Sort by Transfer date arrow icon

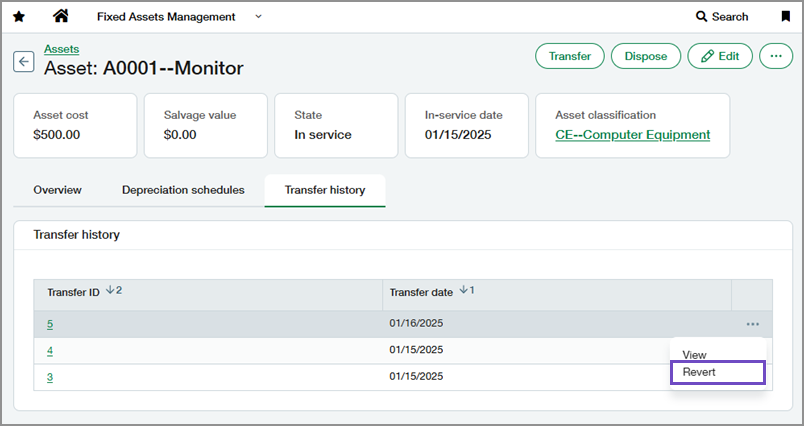(x=463, y=292)
